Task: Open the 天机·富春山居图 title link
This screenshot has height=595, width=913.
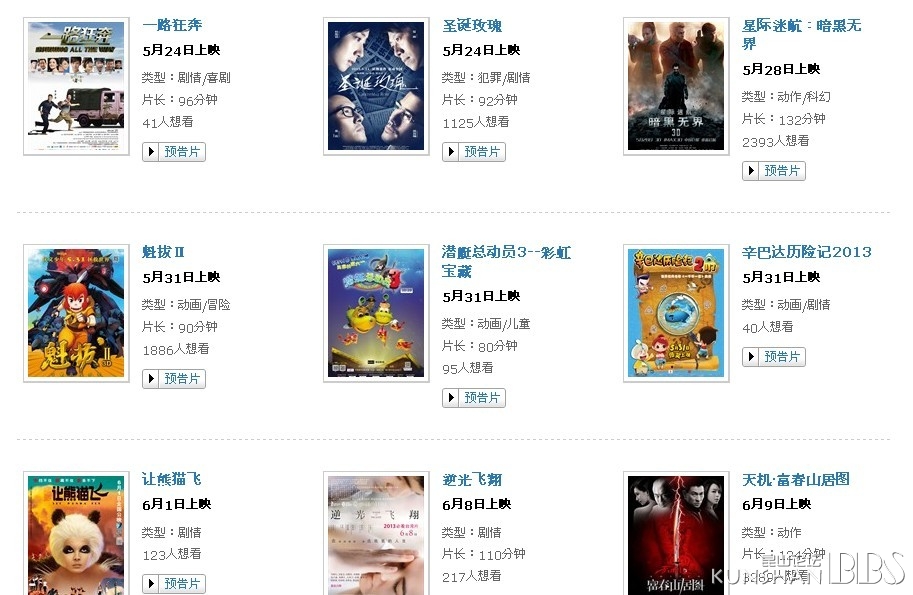Action: [796, 480]
